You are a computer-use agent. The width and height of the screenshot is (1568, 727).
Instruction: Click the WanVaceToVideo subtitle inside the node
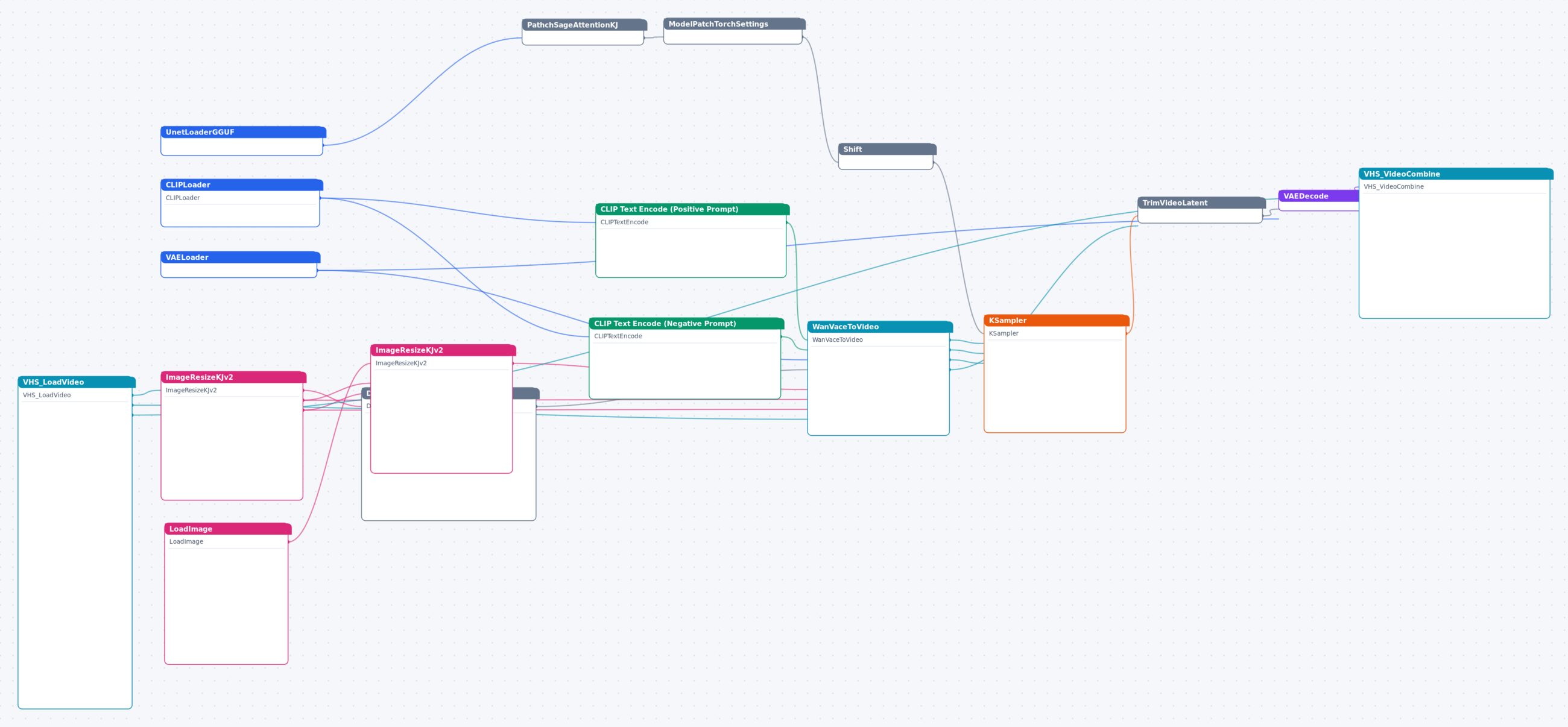[x=837, y=339]
